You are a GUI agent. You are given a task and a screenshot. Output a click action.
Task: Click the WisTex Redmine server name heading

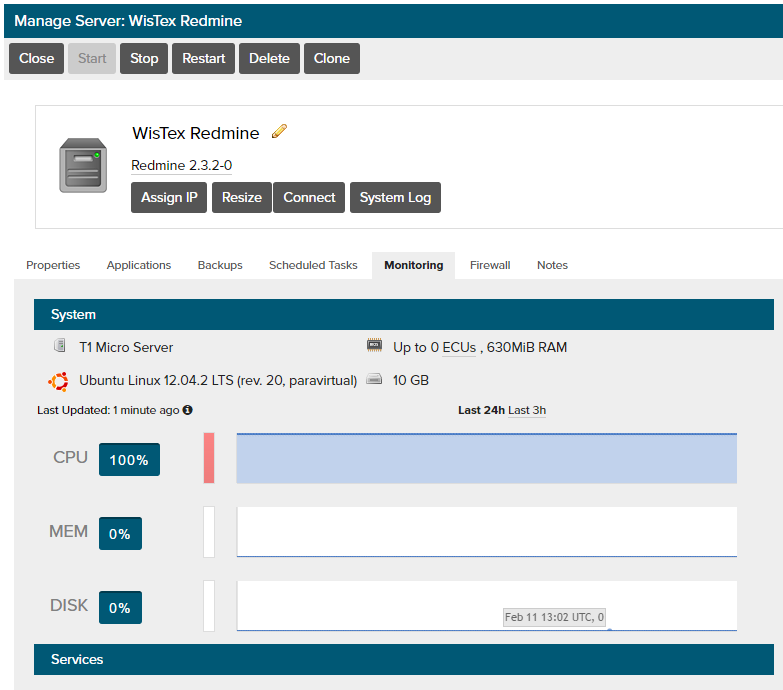click(x=196, y=133)
